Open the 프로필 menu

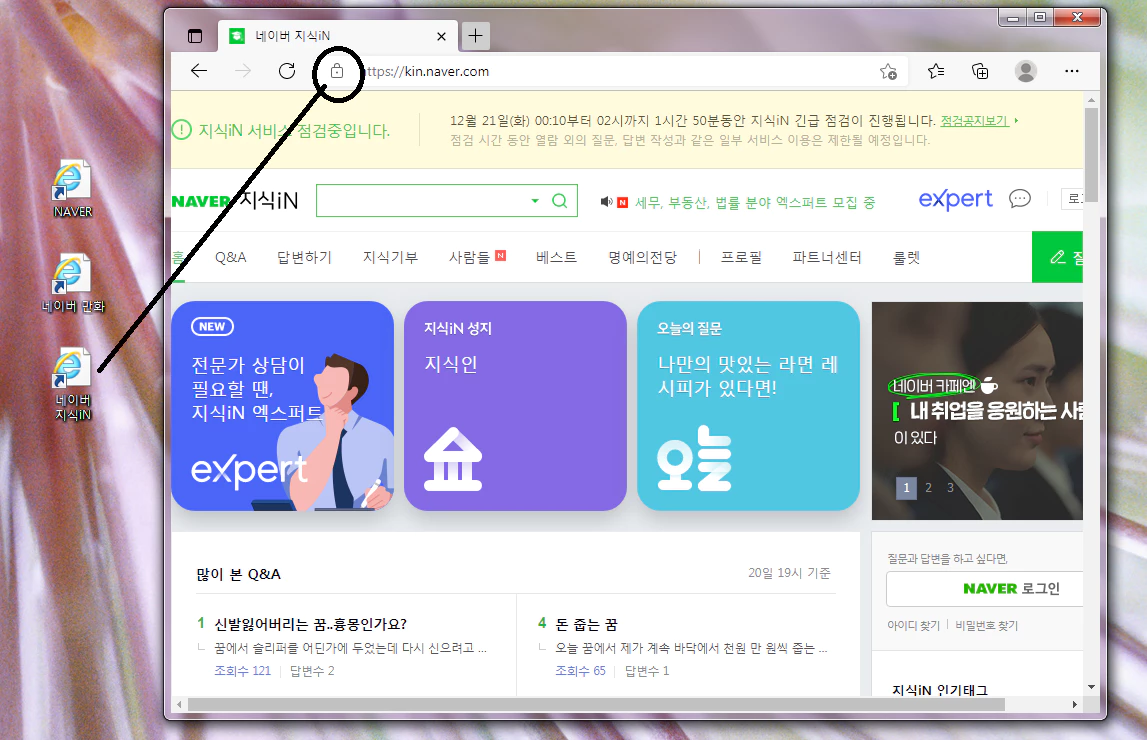[742, 257]
